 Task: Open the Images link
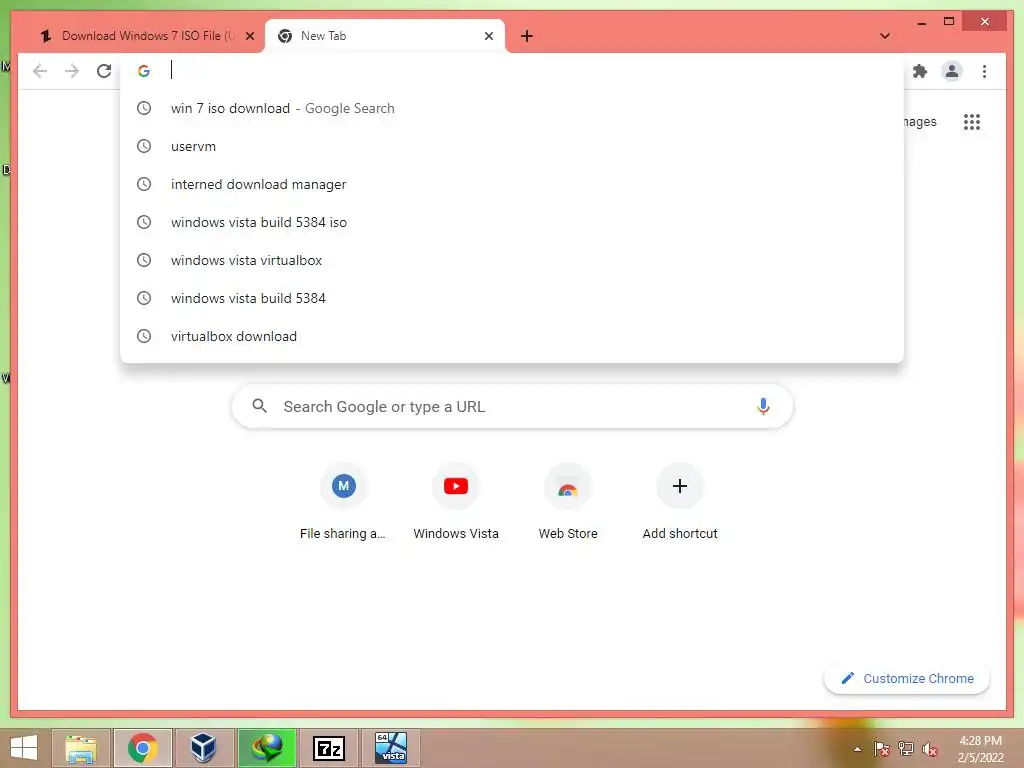tap(920, 121)
